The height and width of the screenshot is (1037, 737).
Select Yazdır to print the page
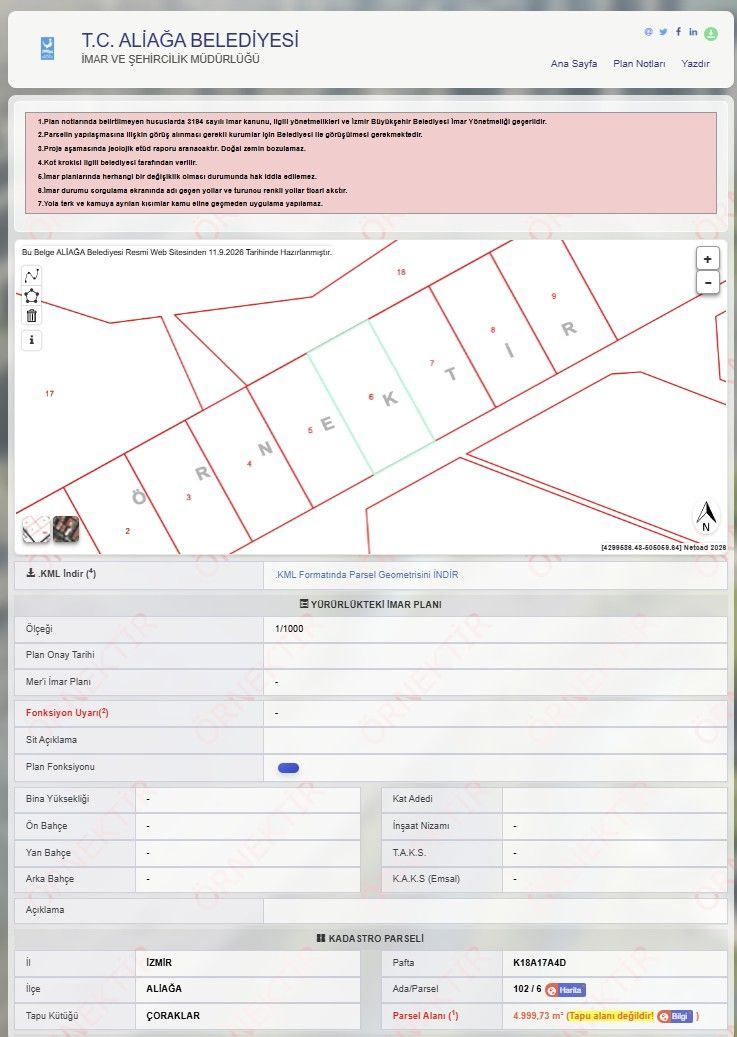pos(695,63)
